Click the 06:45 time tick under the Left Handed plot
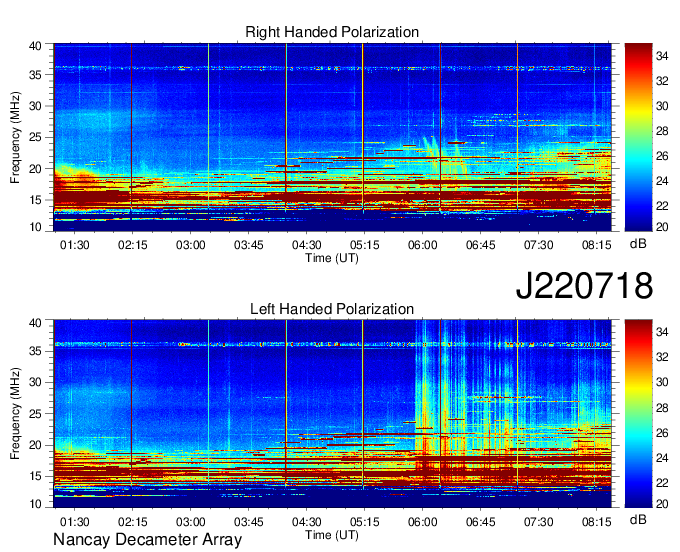The image size is (680, 552). [481, 522]
